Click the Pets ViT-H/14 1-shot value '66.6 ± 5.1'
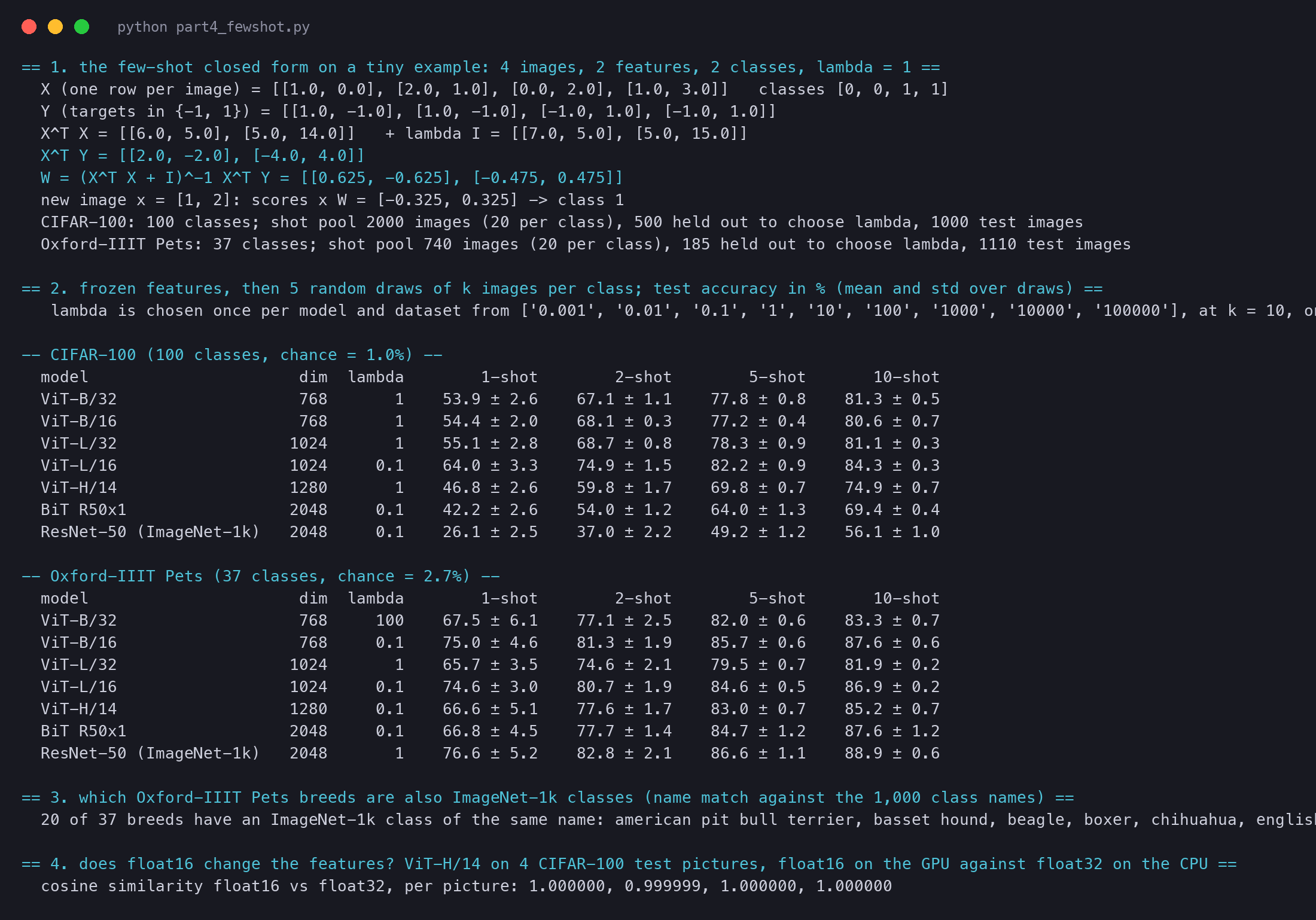Screen dimensions: 1316x920 (490, 709)
